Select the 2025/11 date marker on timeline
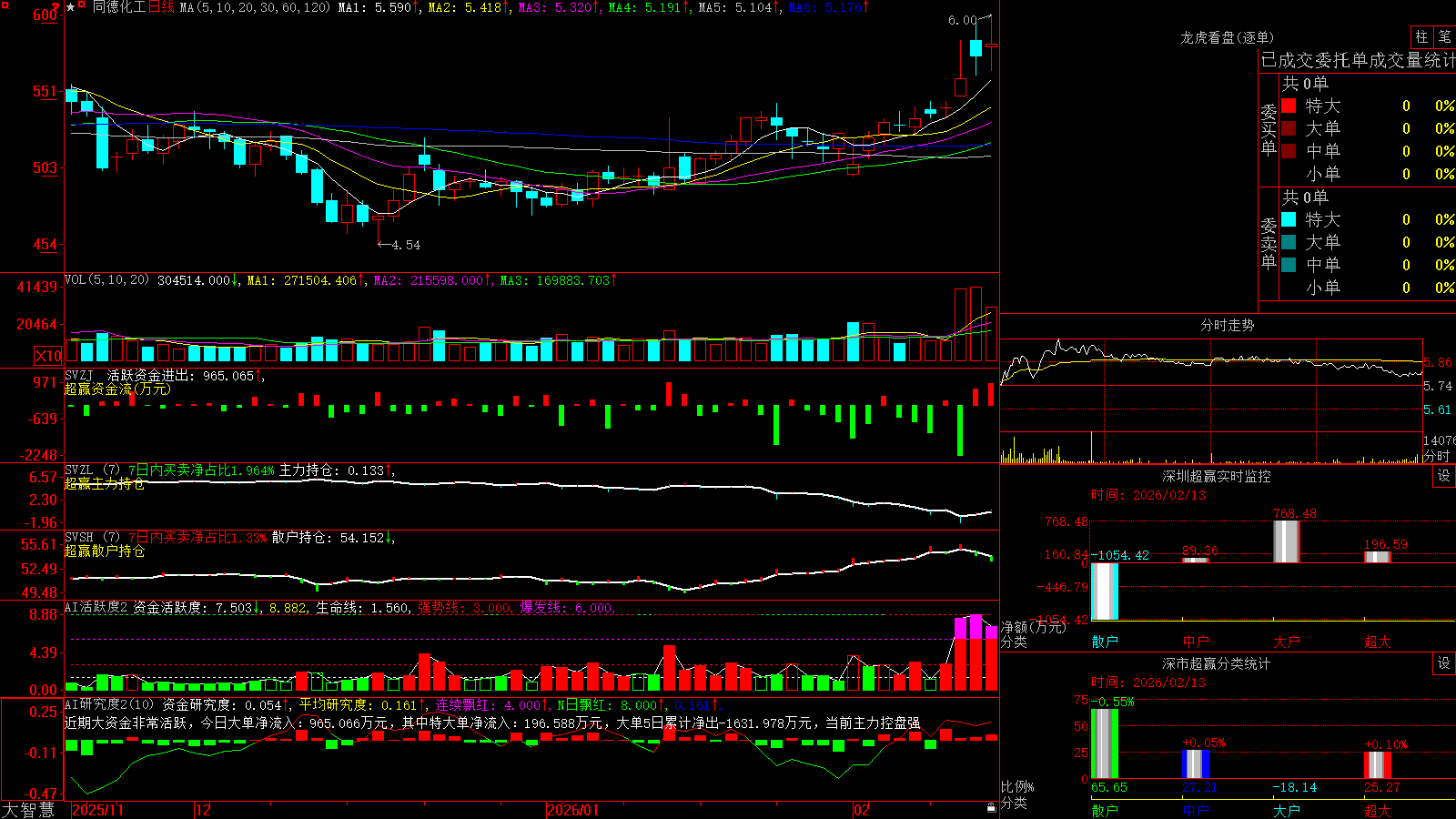 97,810
